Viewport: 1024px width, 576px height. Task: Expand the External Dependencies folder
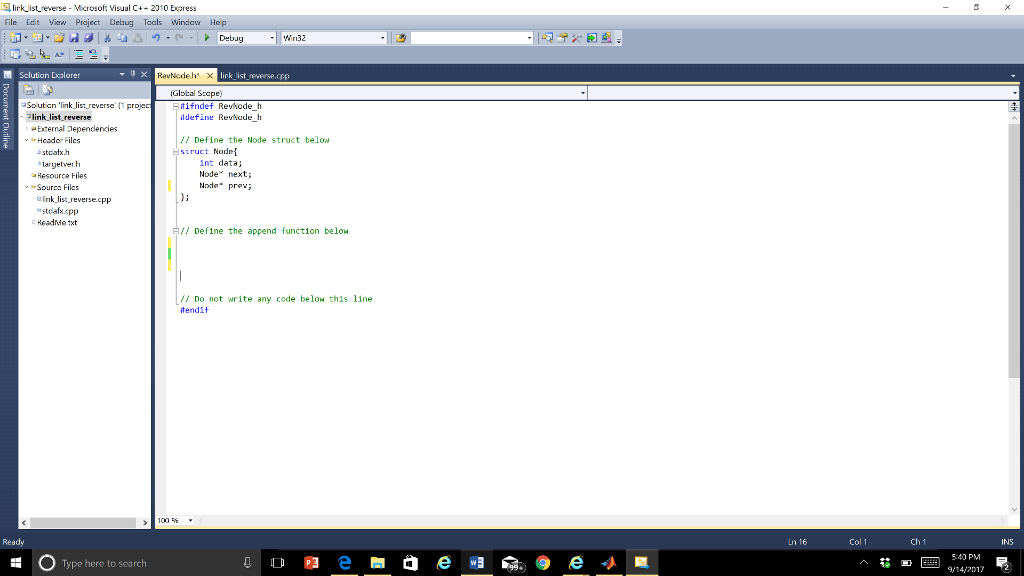pos(28,129)
